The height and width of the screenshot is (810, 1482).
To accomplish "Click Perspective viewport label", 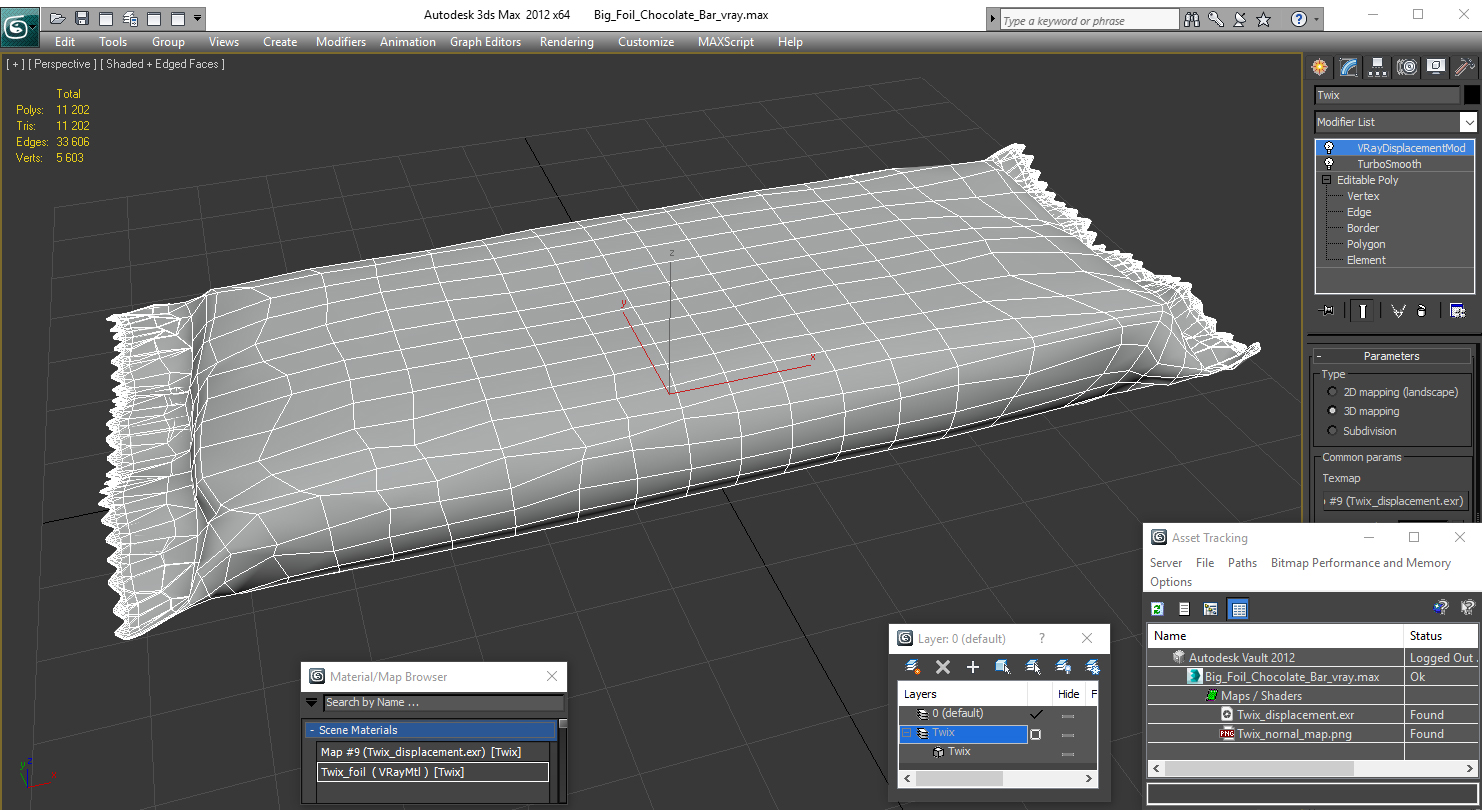I will click(x=63, y=64).
